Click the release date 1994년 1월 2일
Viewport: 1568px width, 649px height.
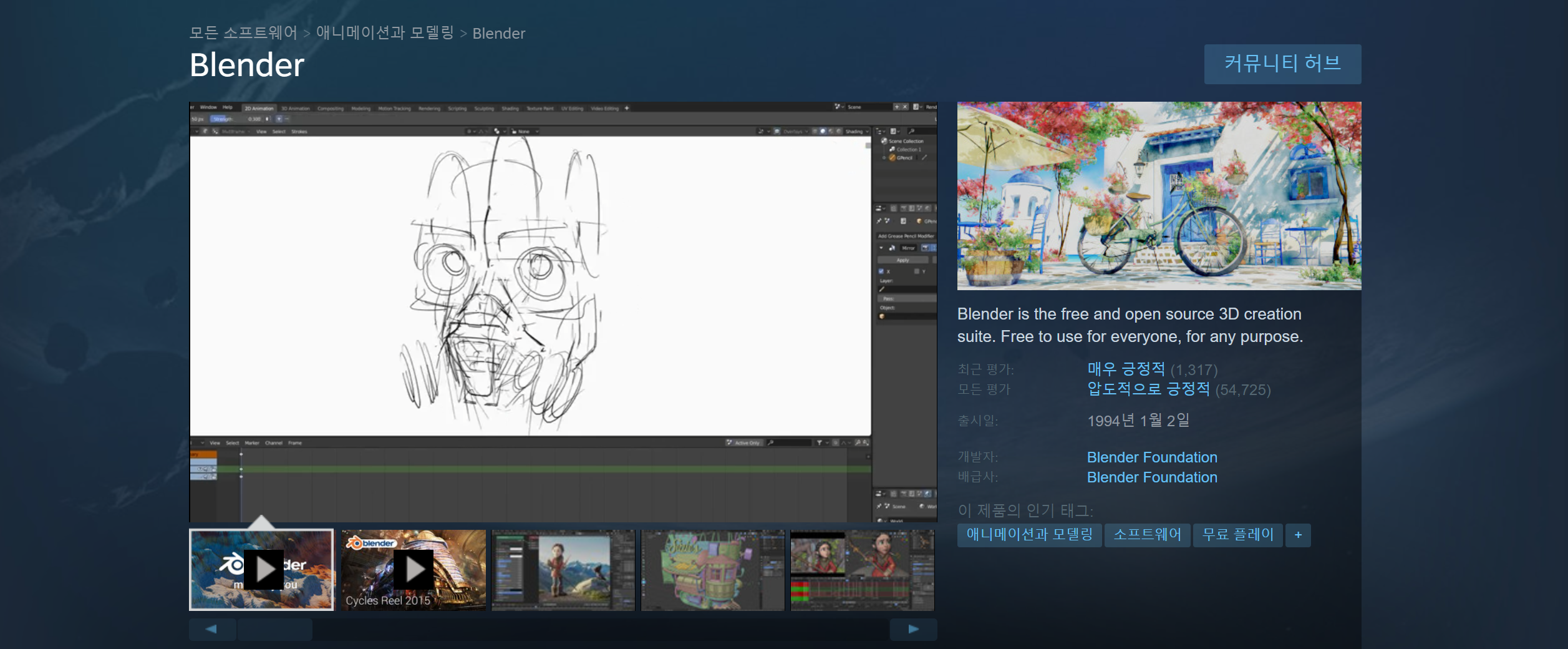tap(1138, 421)
